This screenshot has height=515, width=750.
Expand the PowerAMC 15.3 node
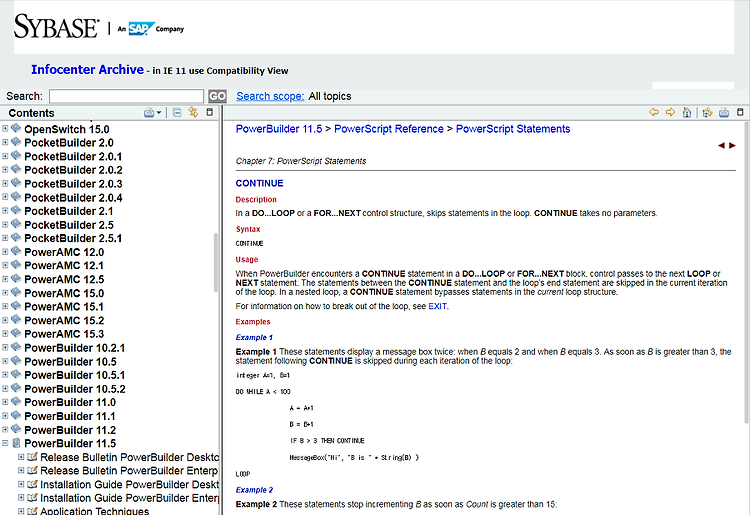click(x=5, y=333)
